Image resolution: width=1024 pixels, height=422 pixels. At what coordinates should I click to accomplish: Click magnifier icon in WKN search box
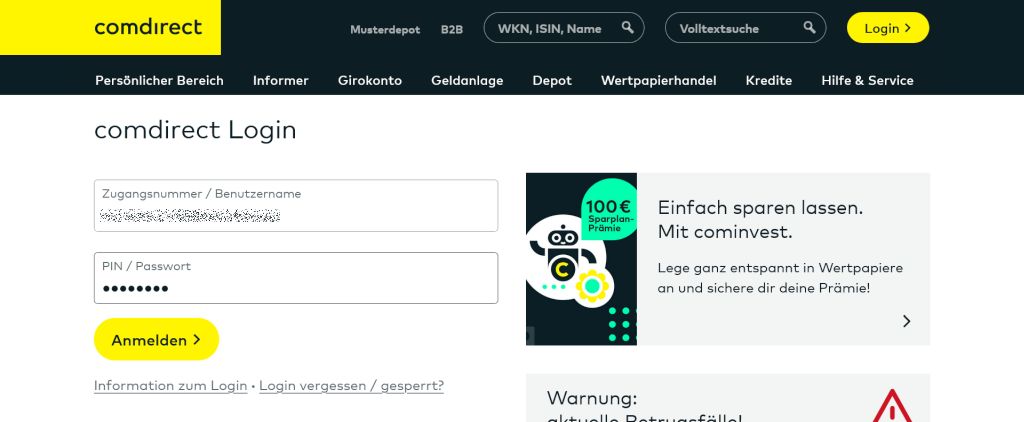pyautogui.click(x=627, y=28)
